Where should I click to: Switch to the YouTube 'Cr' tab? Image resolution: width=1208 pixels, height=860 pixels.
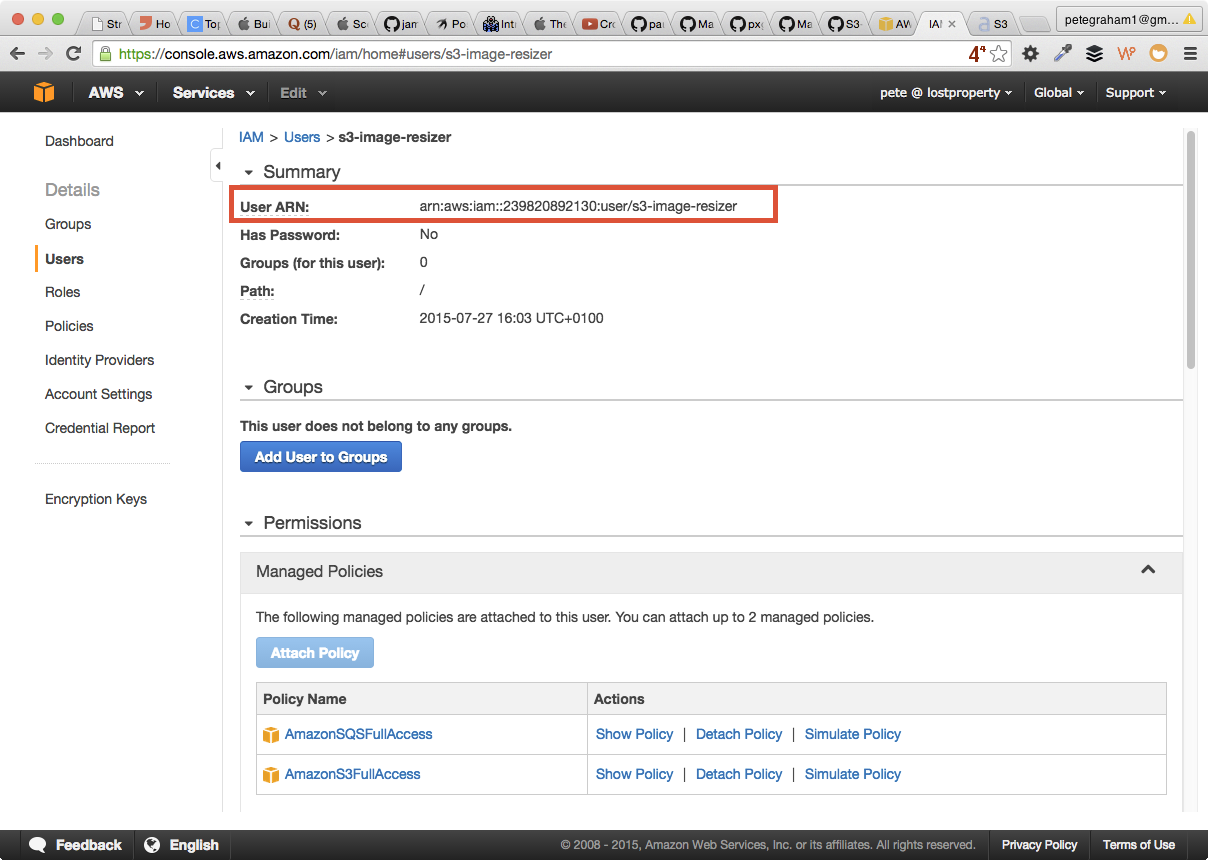598,24
